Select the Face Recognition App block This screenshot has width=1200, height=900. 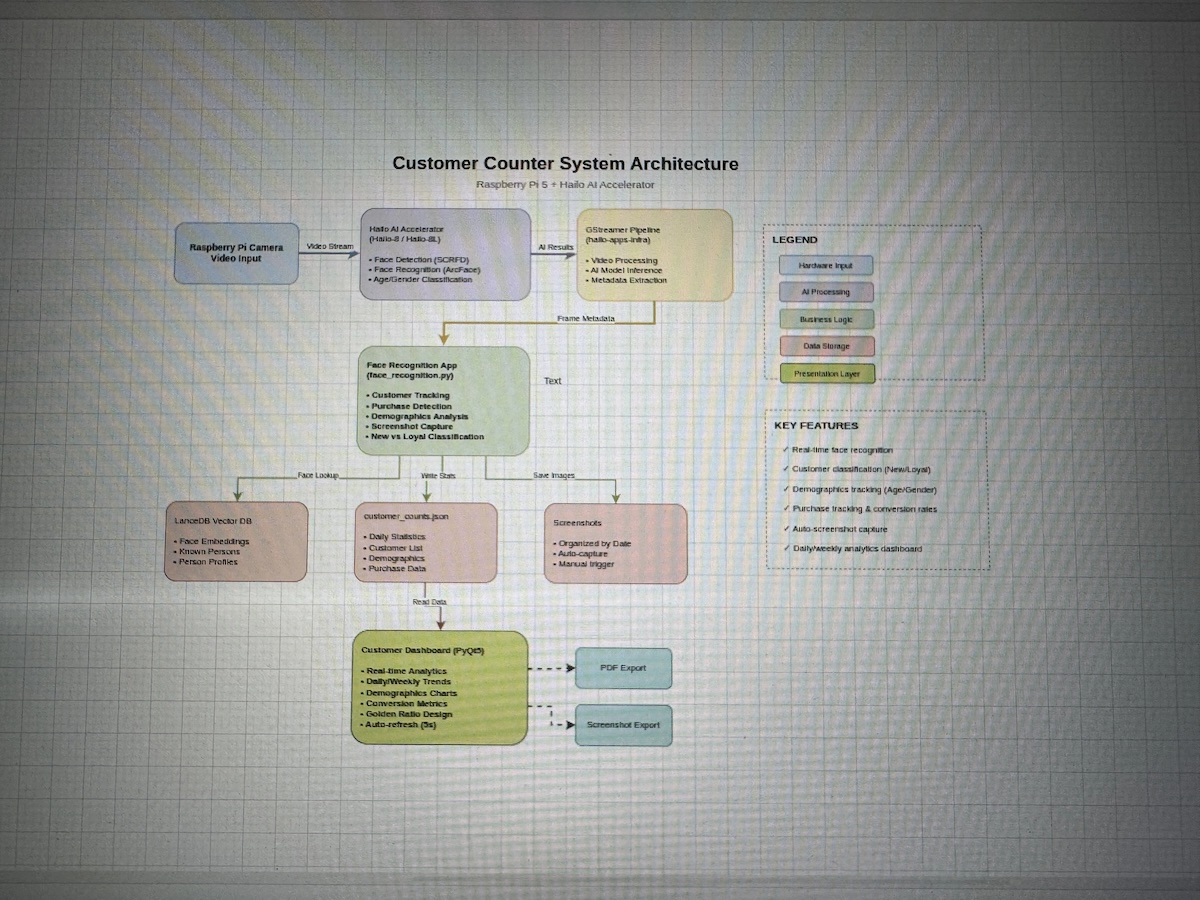coord(443,401)
